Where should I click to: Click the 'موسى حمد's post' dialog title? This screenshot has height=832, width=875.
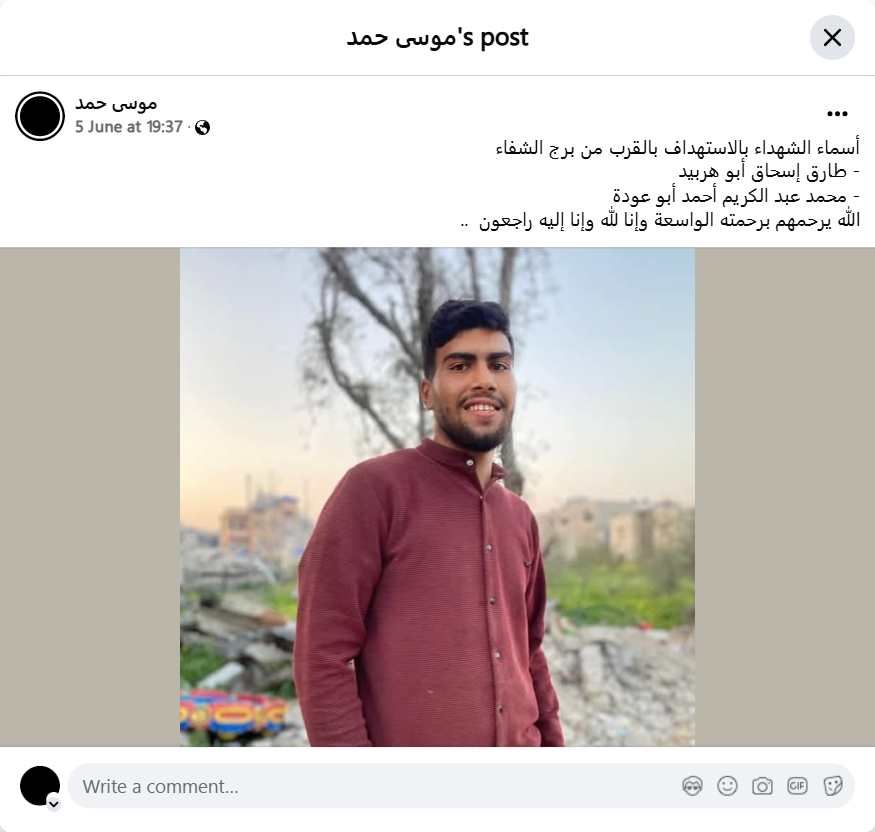click(437, 38)
